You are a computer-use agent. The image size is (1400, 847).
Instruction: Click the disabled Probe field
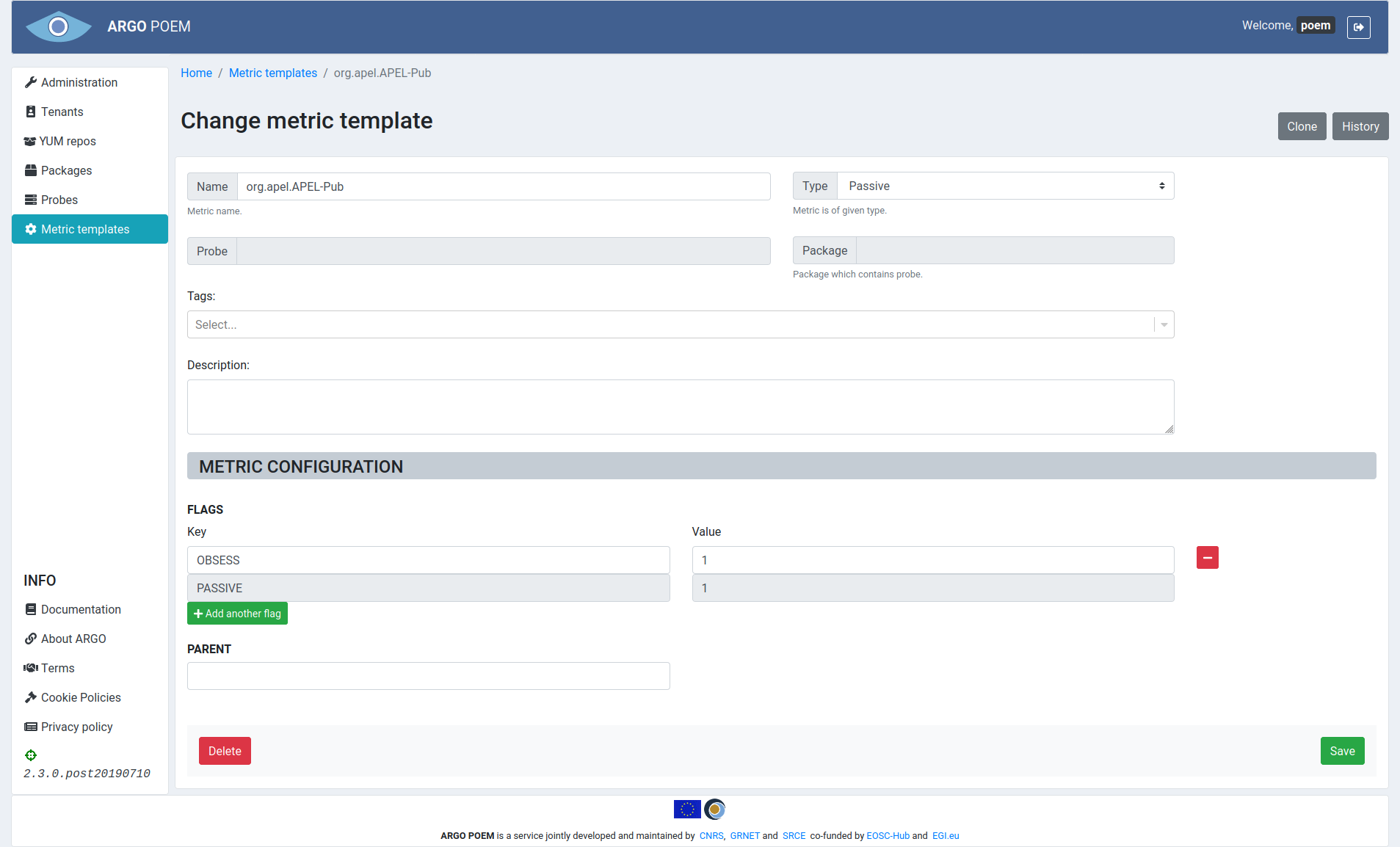(504, 251)
